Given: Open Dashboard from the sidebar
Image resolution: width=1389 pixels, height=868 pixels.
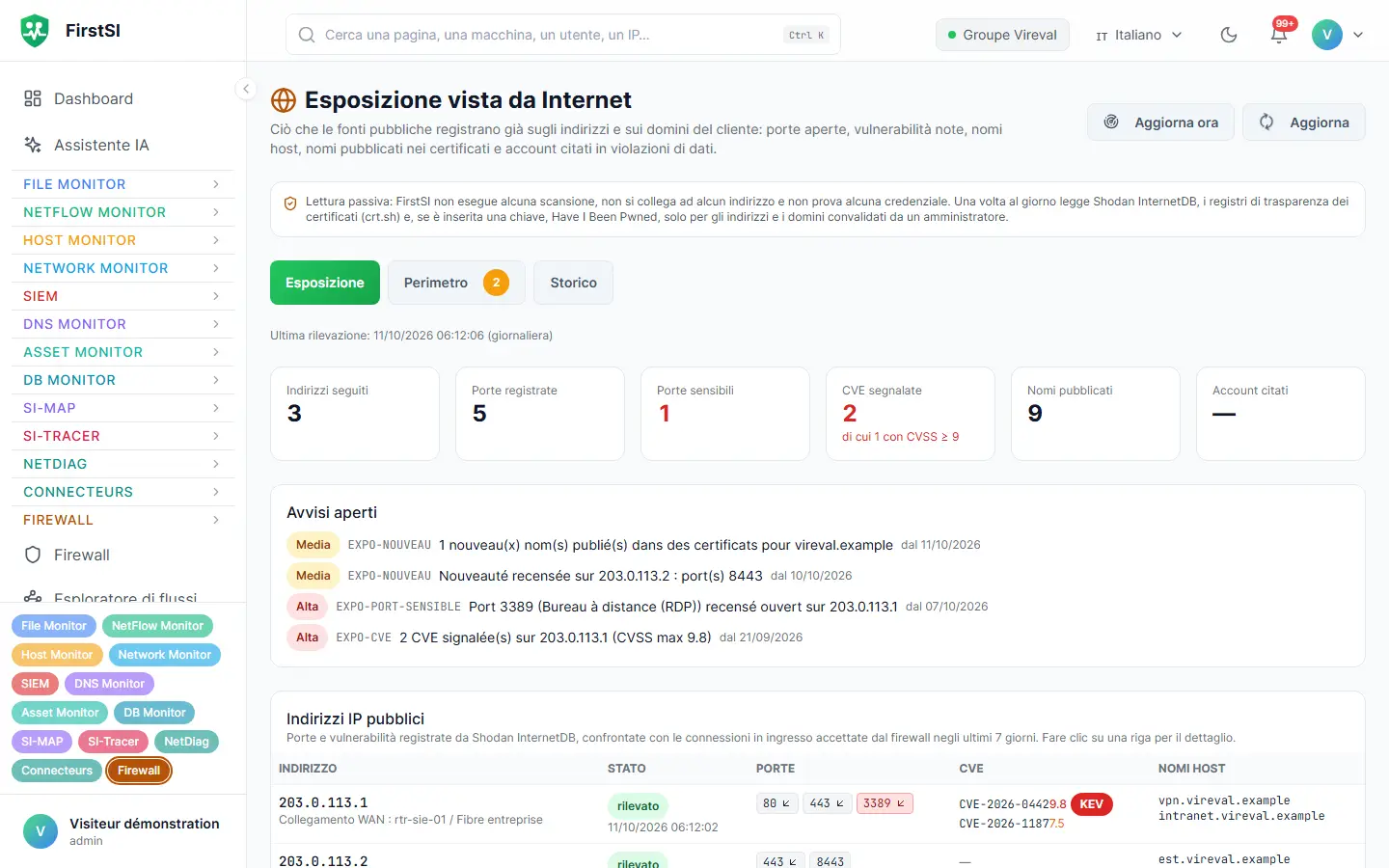Looking at the screenshot, I should point(123,98).
